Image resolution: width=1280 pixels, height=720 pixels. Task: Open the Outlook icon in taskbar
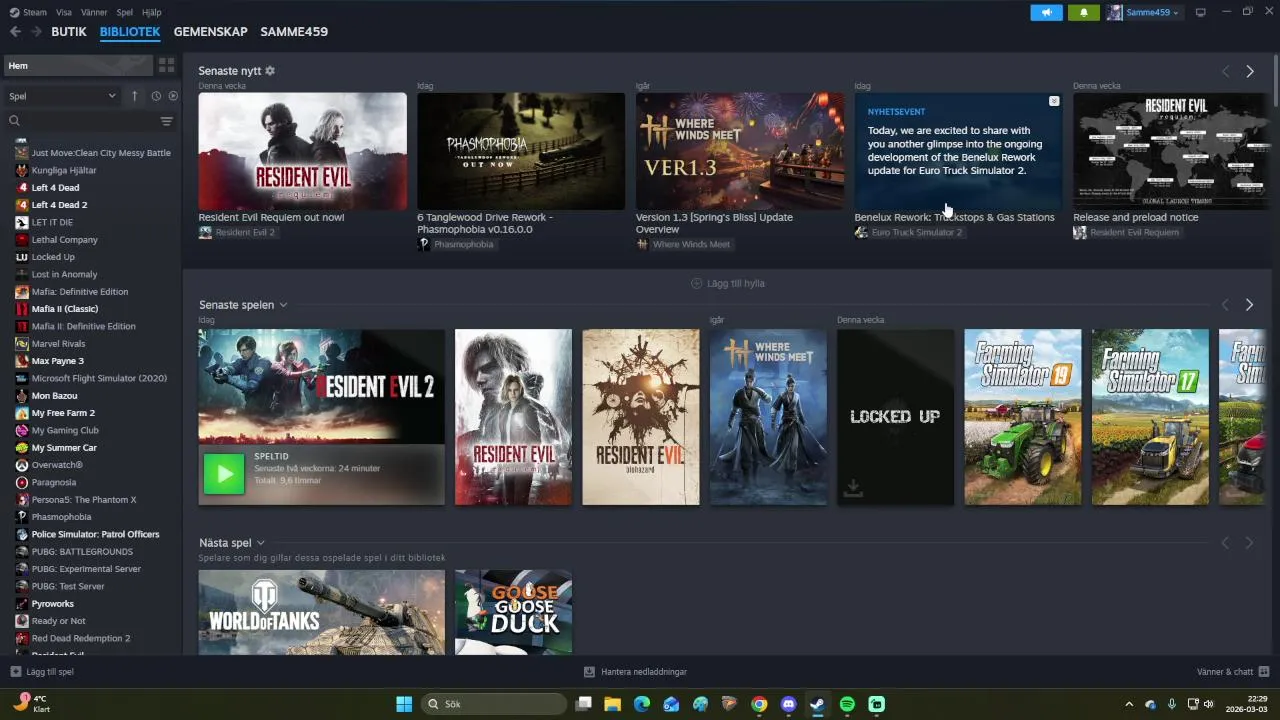[671, 704]
